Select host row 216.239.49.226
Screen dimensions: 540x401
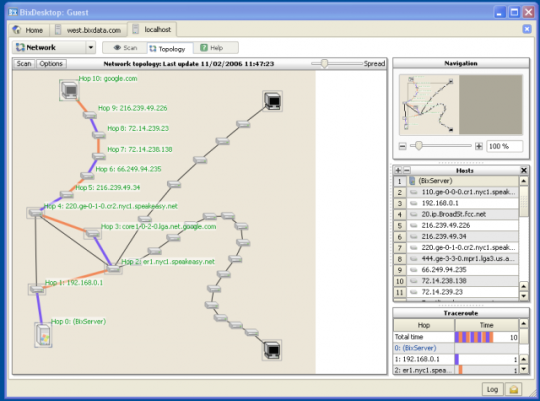pyautogui.click(x=456, y=225)
